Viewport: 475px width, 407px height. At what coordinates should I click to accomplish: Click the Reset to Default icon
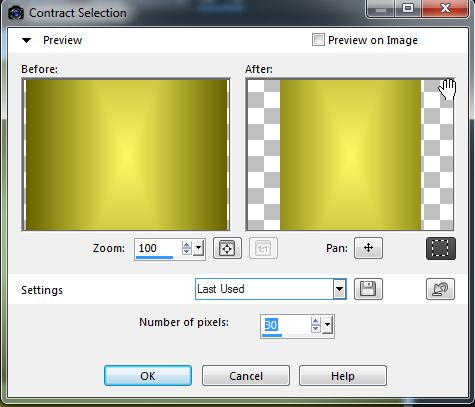pyautogui.click(x=440, y=289)
